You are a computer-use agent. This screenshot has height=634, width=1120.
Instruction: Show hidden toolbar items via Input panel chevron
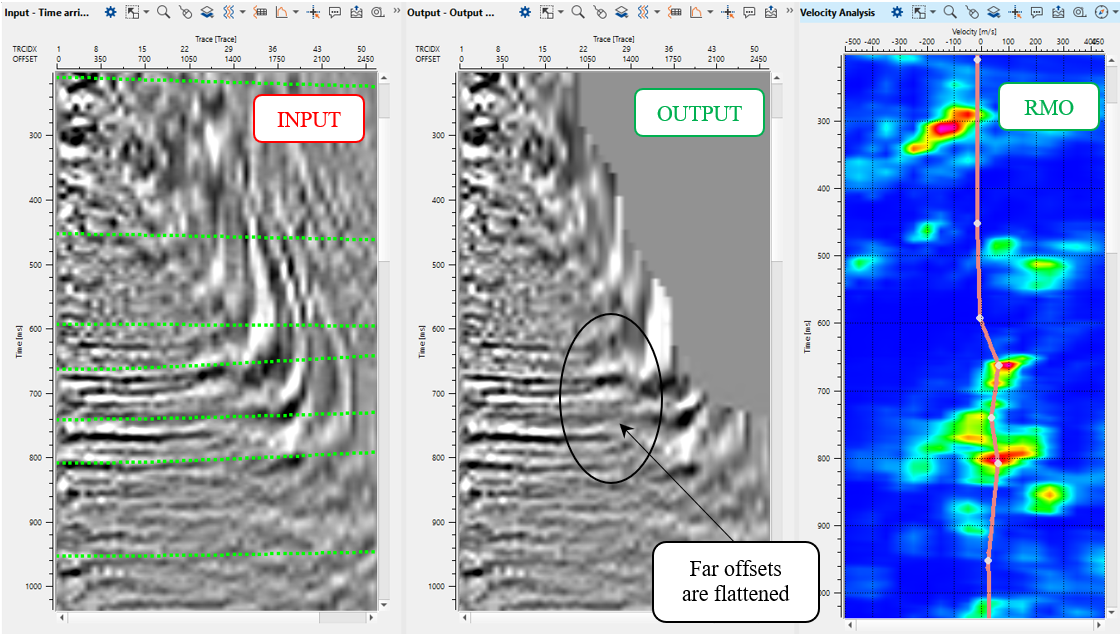pyautogui.click(x=396, y=13)
